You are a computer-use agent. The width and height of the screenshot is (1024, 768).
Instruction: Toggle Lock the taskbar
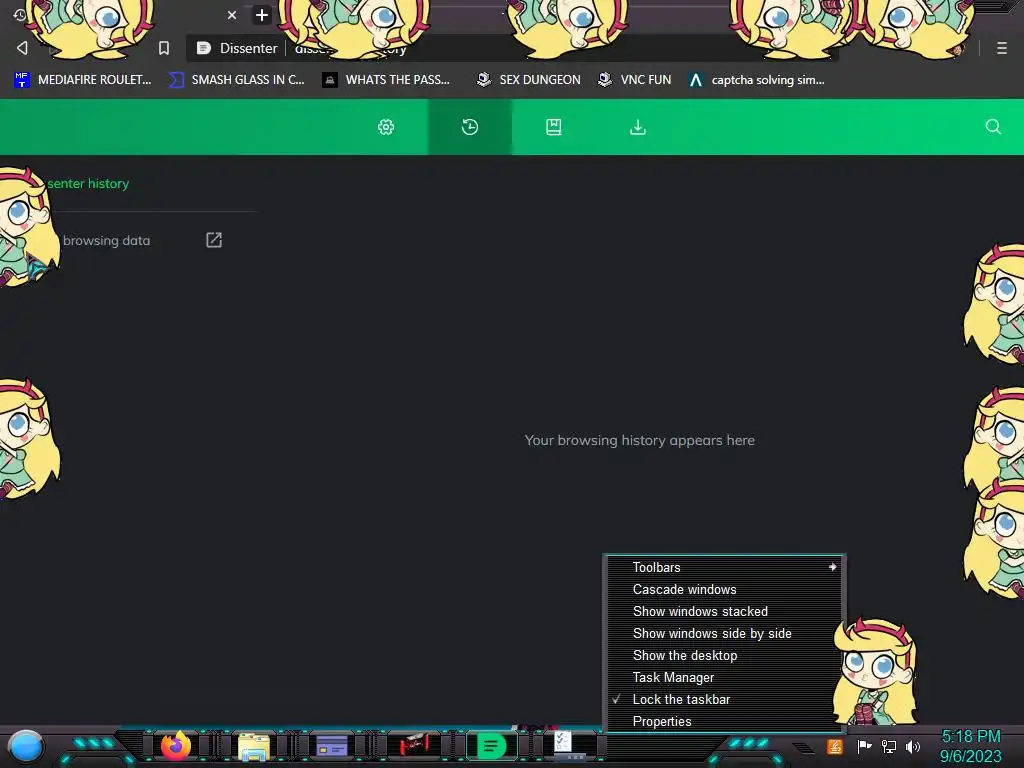[x=724, y=699]
